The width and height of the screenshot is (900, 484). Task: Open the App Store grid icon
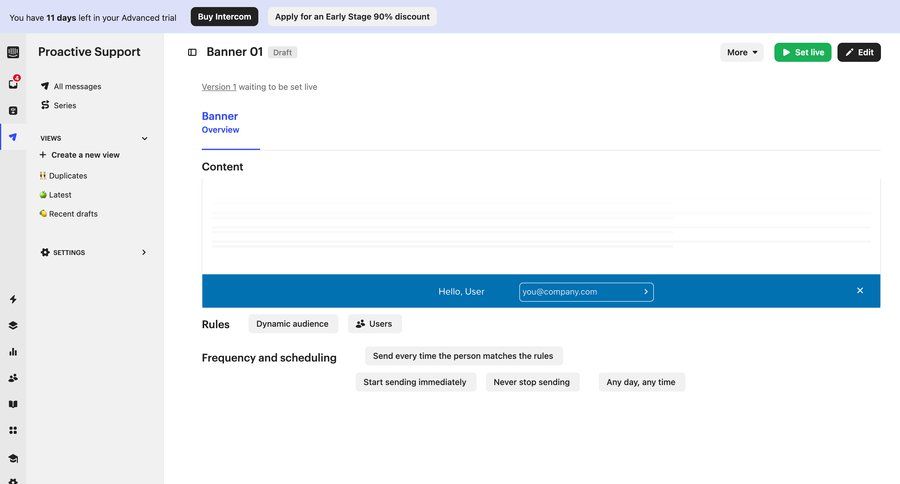[x=13, y=430]
